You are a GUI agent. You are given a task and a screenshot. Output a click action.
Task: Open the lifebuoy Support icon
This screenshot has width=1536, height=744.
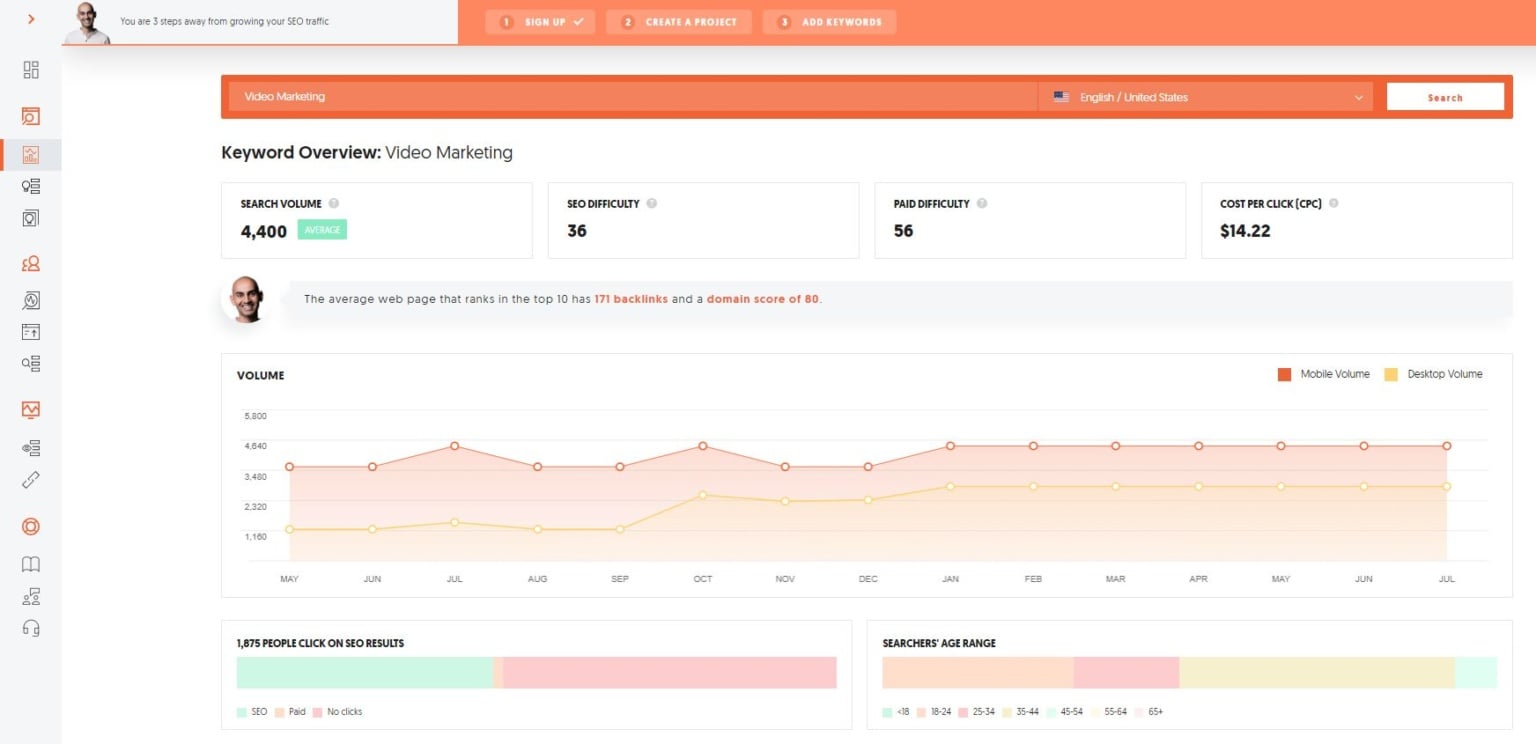[31, 526]
